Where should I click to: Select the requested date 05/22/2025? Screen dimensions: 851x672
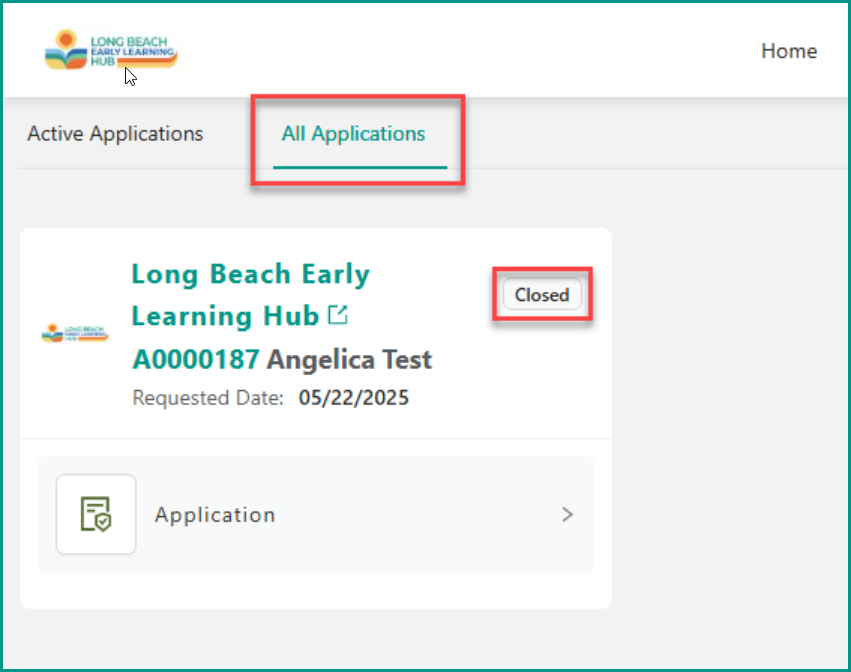(x=353, y=398)
